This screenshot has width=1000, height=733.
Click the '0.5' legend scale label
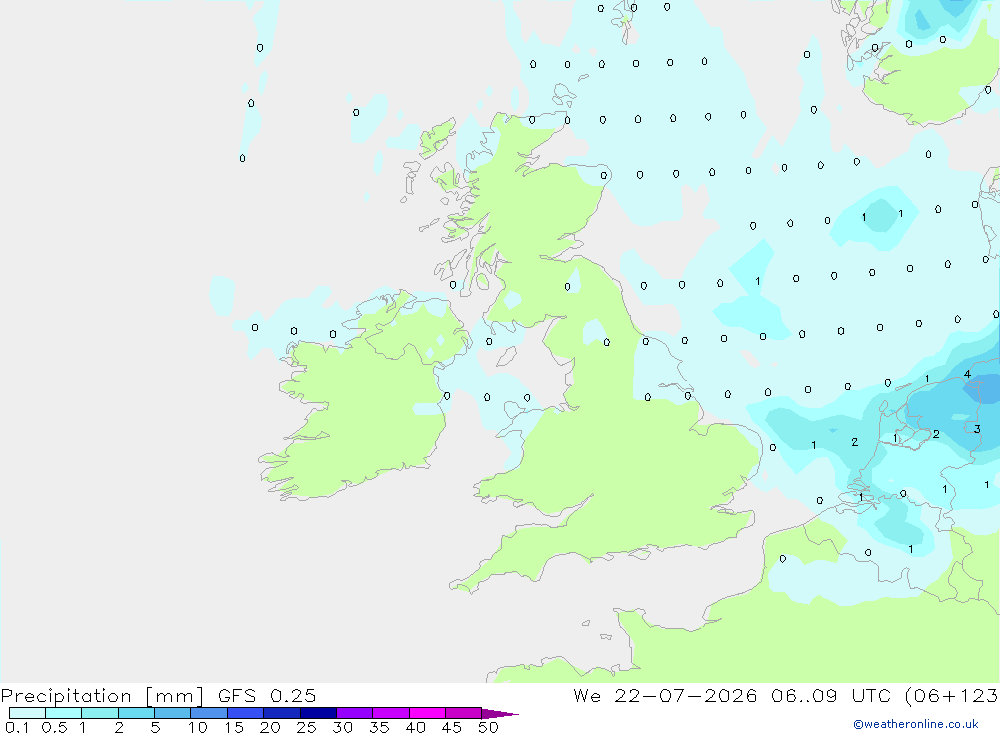[54, 727]
